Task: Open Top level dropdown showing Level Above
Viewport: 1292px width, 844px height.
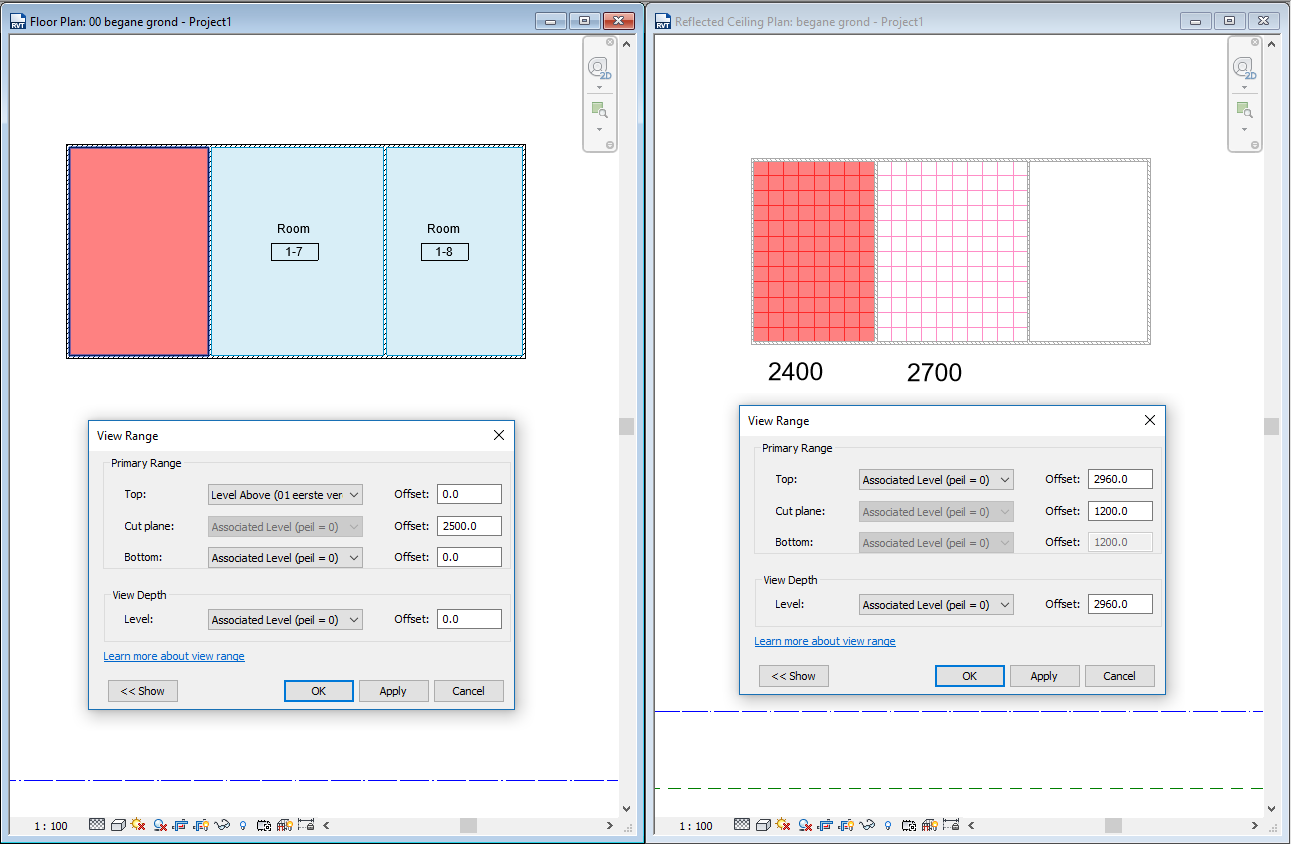Action: [x=285, y=494]
